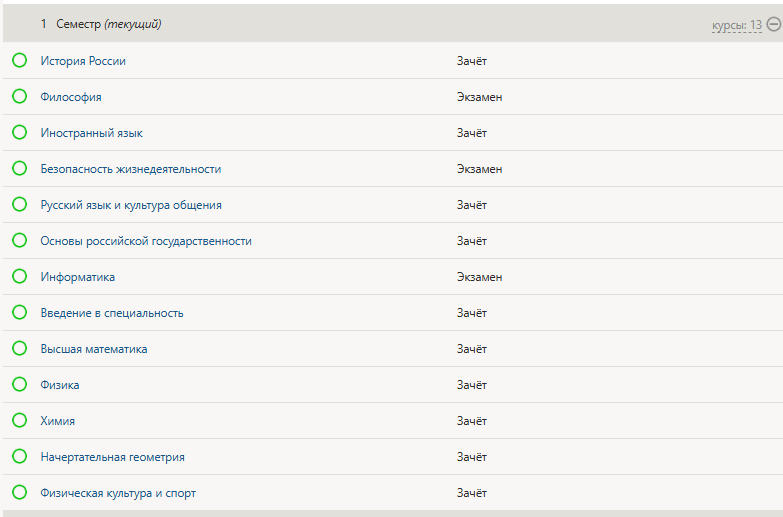Click the курсы: 13 counter
The image size is (783, 517).
(x=736, y=25)
